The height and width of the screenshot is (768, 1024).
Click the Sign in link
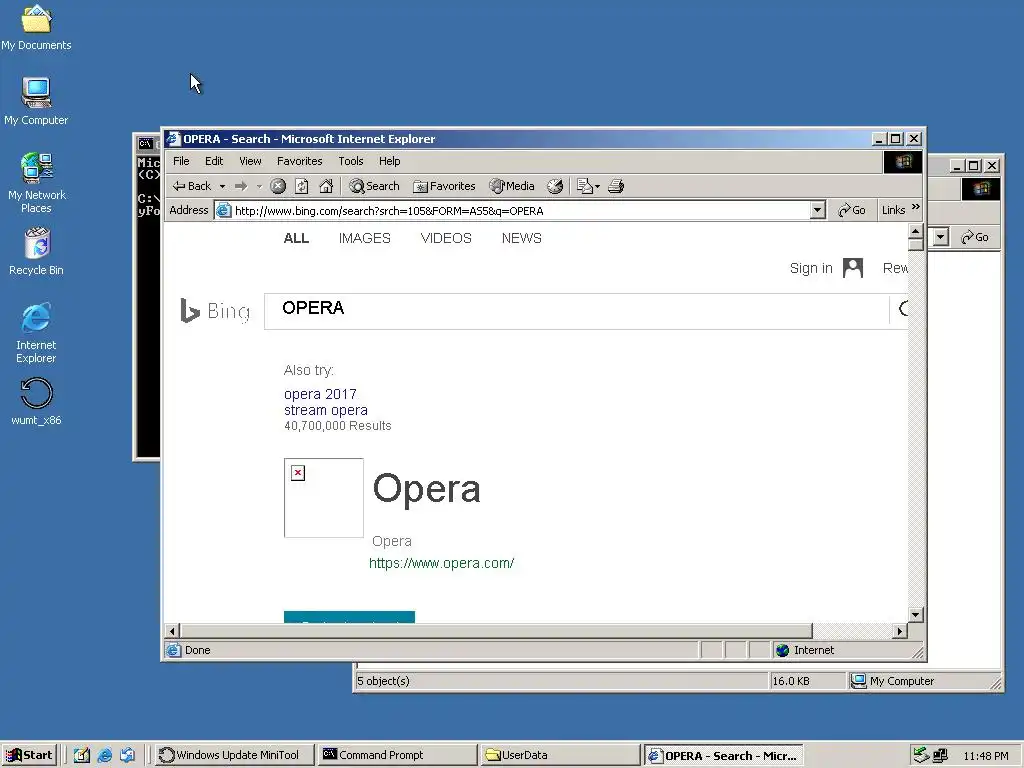pyautogui.click(x=811, y=268)
